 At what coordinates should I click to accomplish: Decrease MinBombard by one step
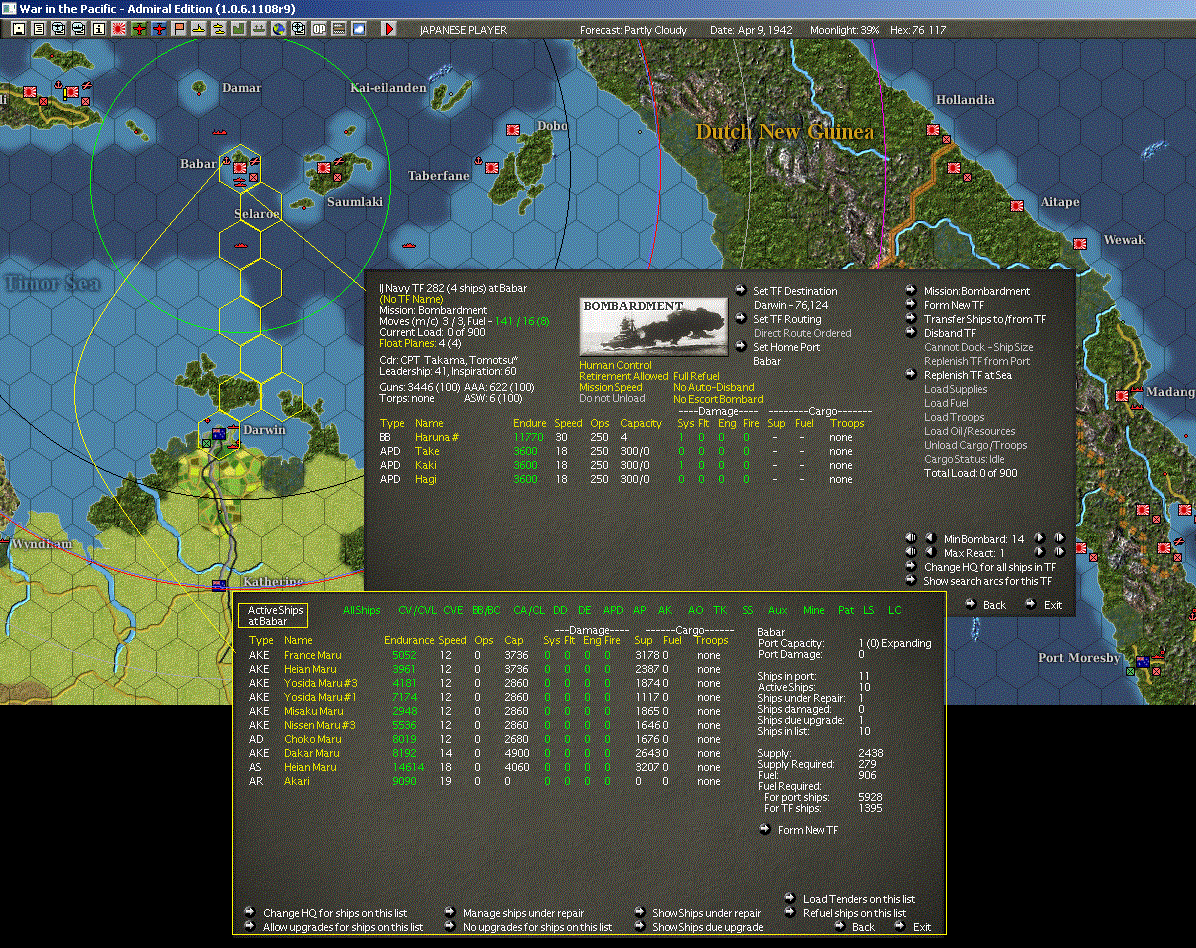point(931,538)
